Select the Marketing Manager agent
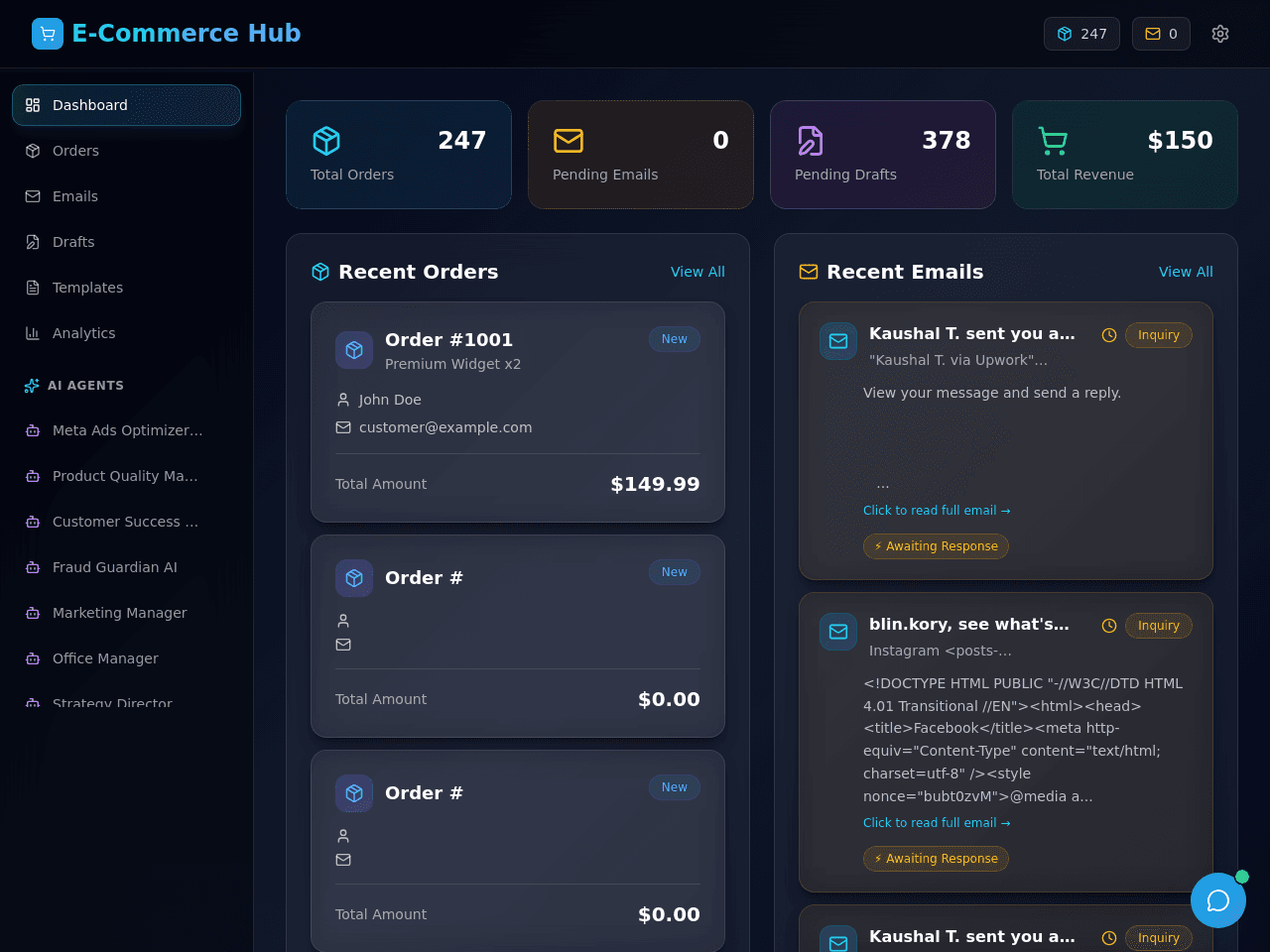Viewport: 1270px width, 952px height. [126, 613]
